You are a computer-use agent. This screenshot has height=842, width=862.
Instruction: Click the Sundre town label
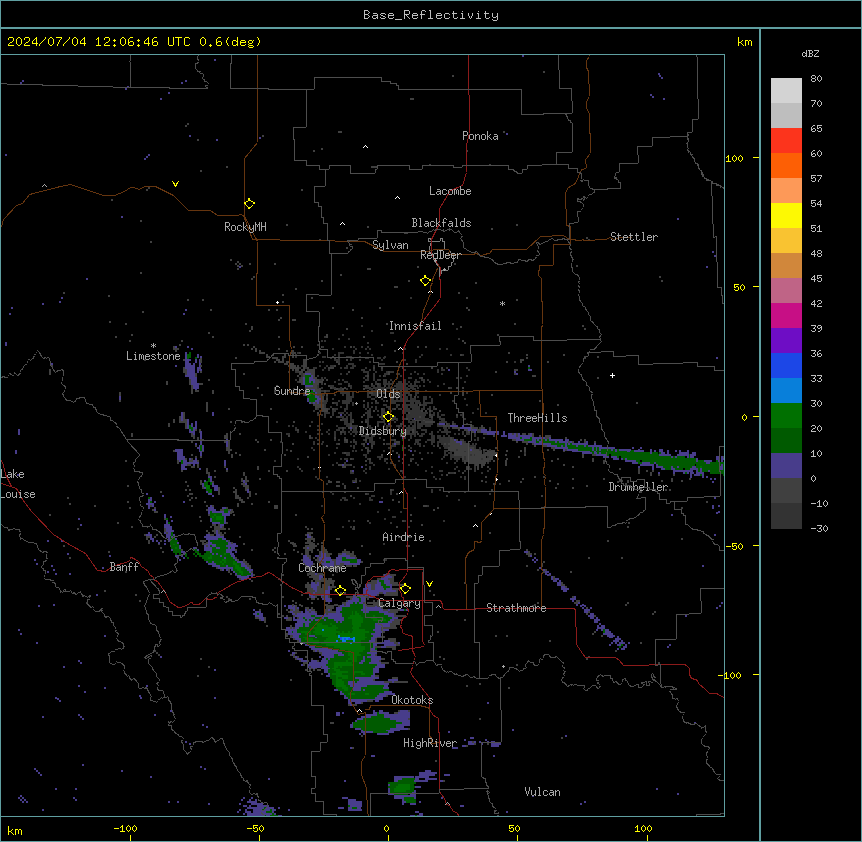click(x=292, y=391)
